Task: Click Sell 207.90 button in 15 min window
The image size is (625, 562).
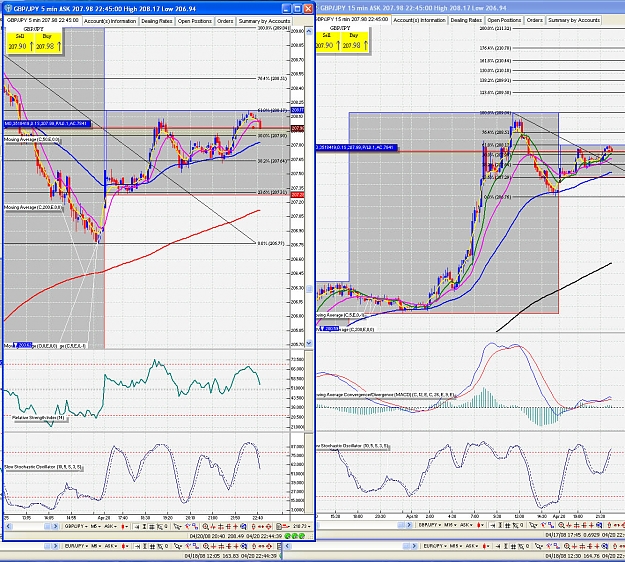Action: click(x=328, y=42)
